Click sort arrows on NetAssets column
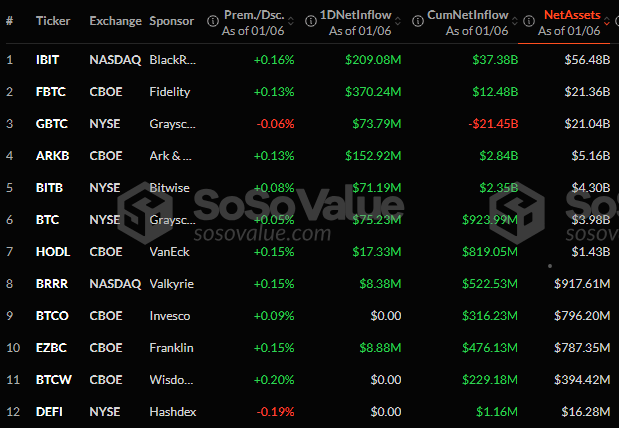This screenshot has height=428, width=619. click(x=607, y=21)
